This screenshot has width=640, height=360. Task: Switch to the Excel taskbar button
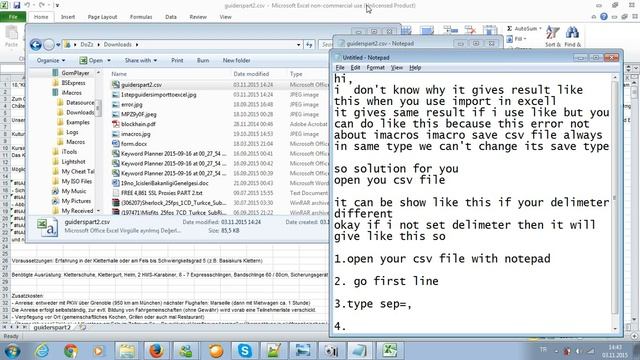(390, 351)
